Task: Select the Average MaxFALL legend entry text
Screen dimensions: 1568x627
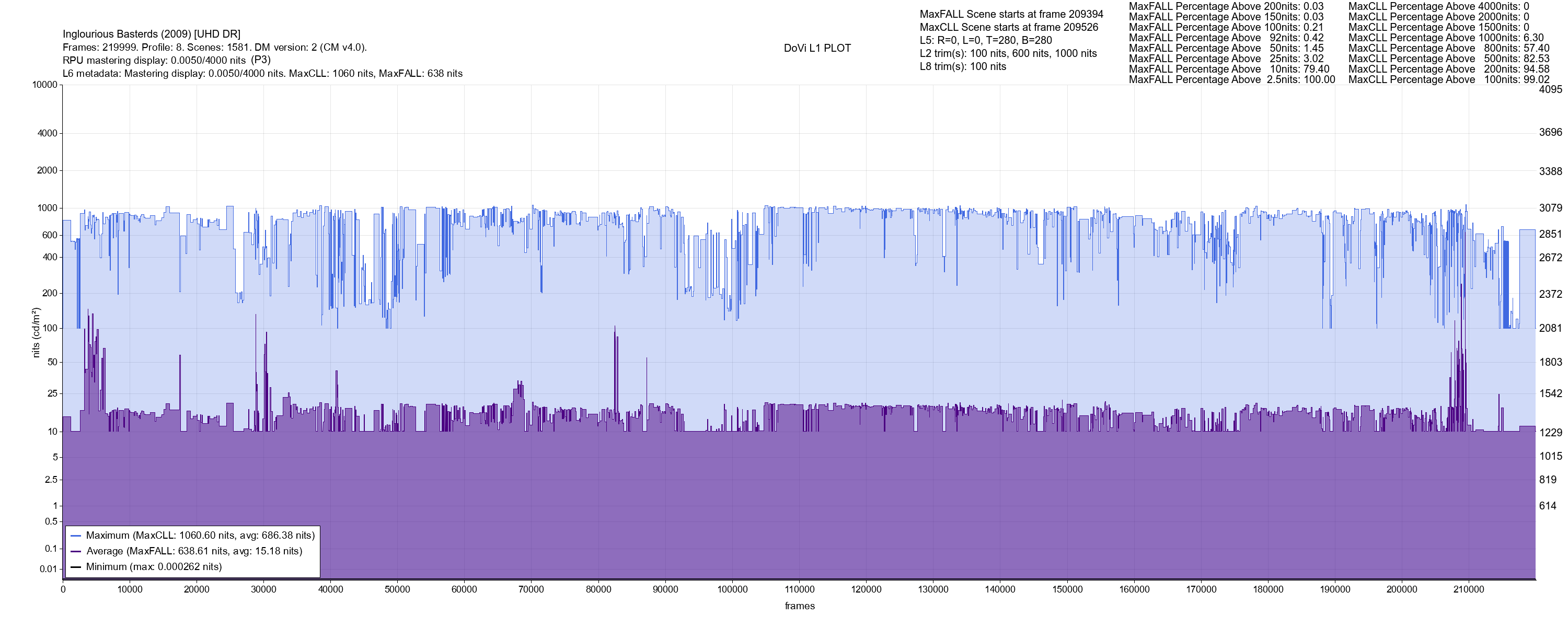Action: click(194, 552)
